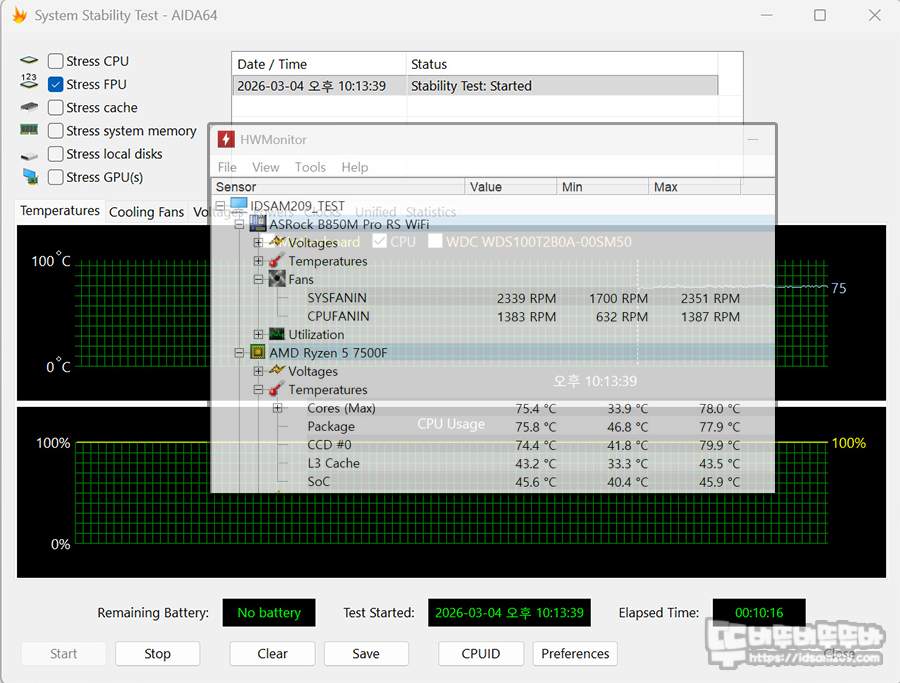Switch to the Temperatures tab in AIDA64
The height and width of the screenshot is (683, 900).
[60, 211]
